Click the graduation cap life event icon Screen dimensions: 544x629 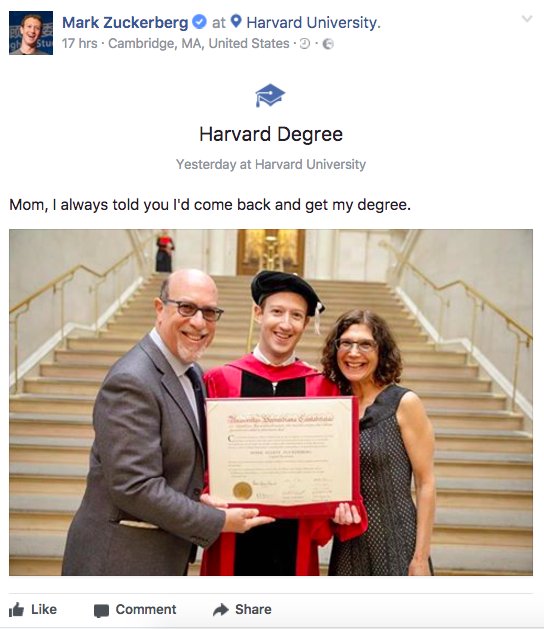(x=270, y=95)
